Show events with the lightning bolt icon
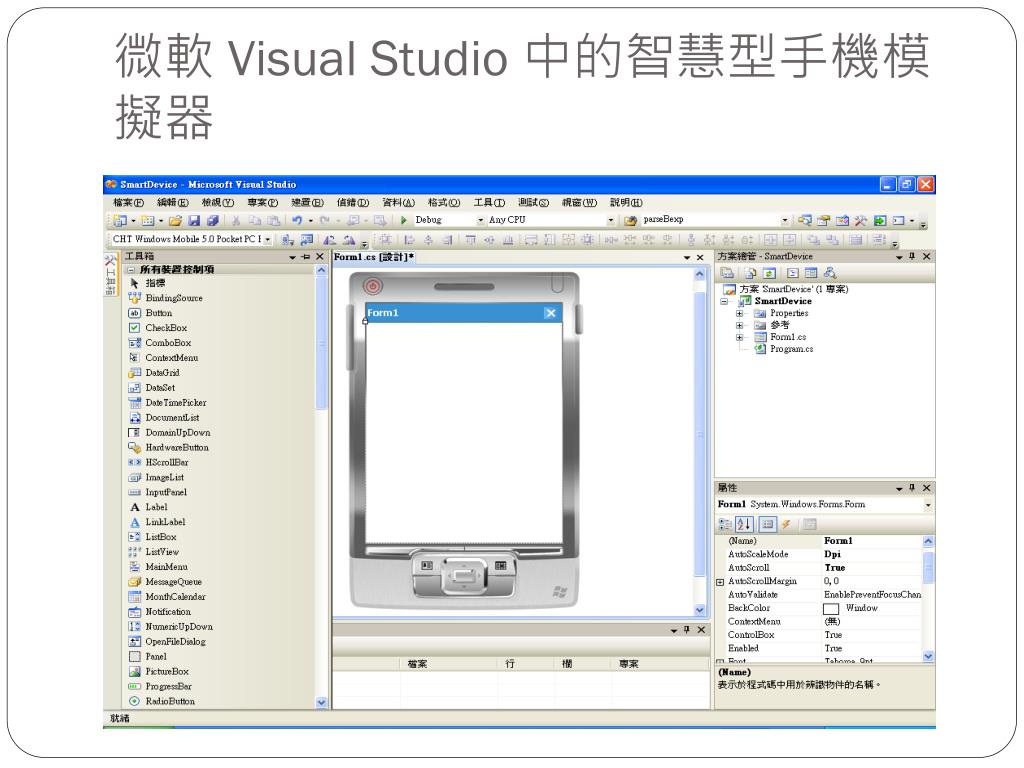This screenshot has width=1024, height=768. click(x=786, y=524)
